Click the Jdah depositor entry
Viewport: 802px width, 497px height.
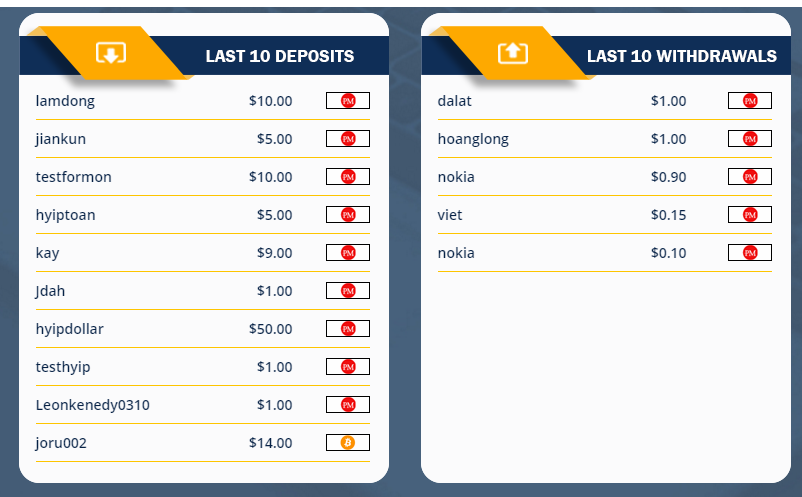(x=50, y=291)
